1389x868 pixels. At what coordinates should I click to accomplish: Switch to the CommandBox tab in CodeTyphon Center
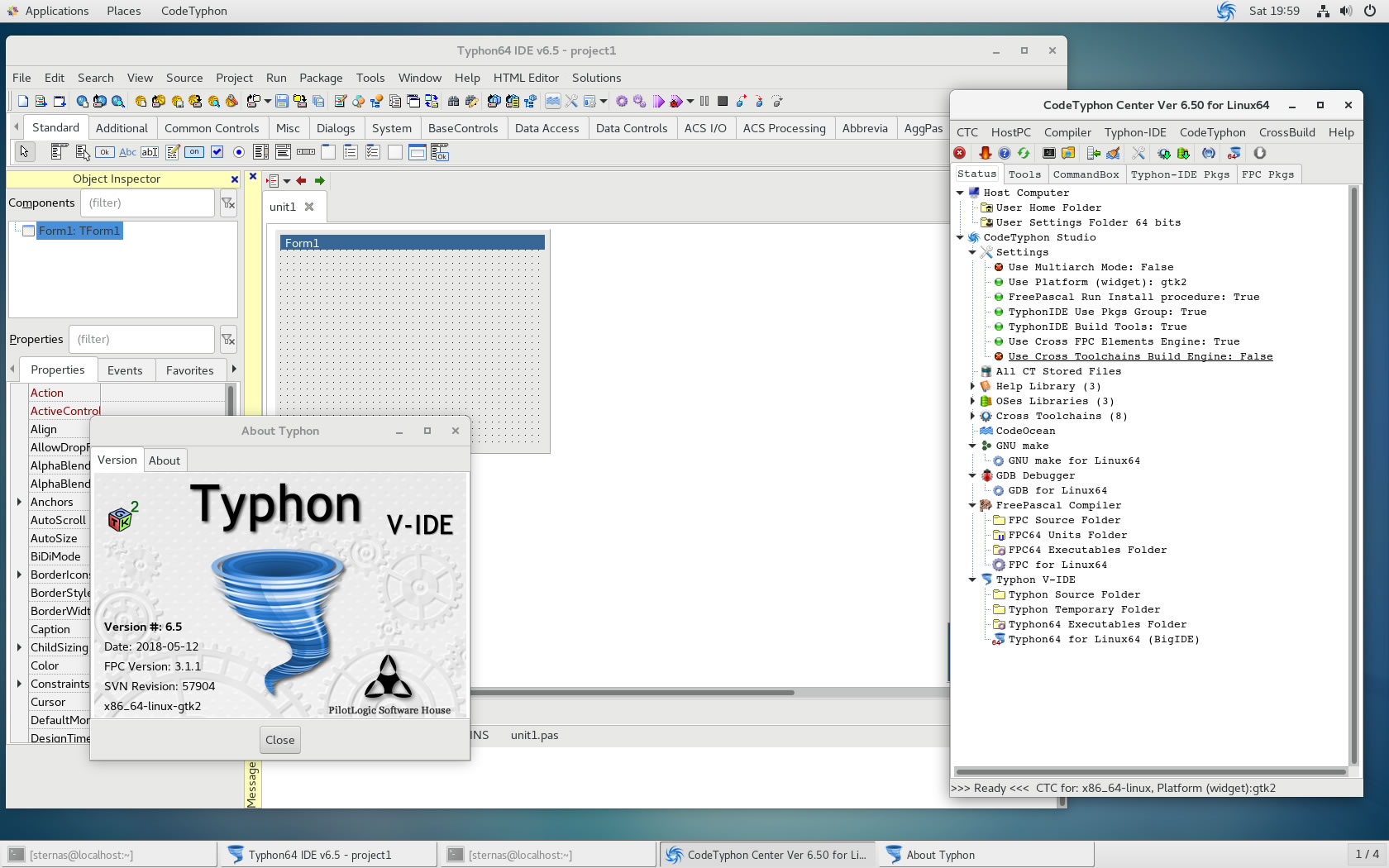pos(1086,174)
